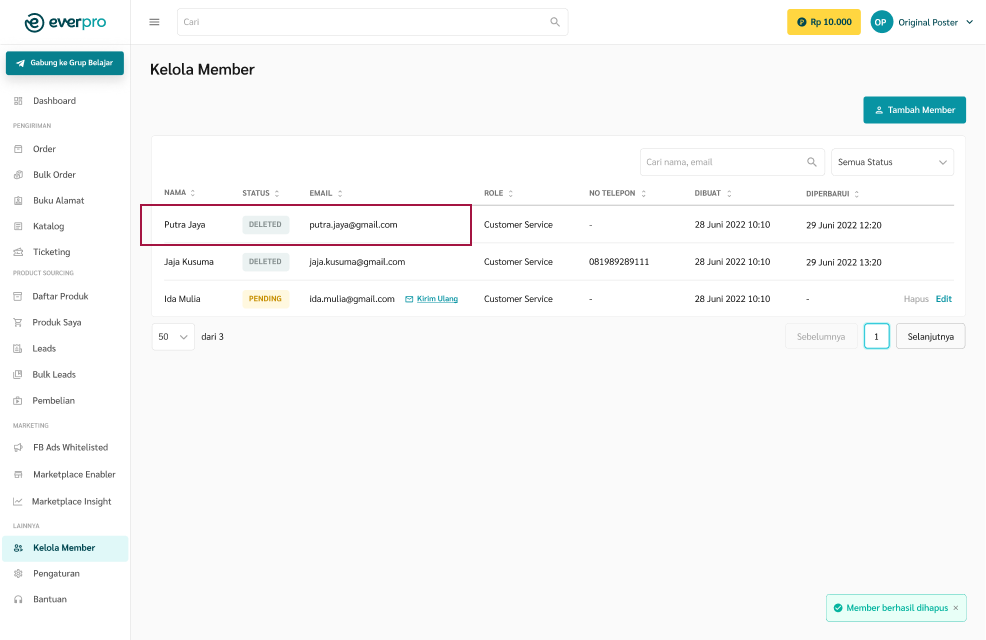Click phone number 081989289111
This screenshot has height=640, width=986.
(619, 262)
